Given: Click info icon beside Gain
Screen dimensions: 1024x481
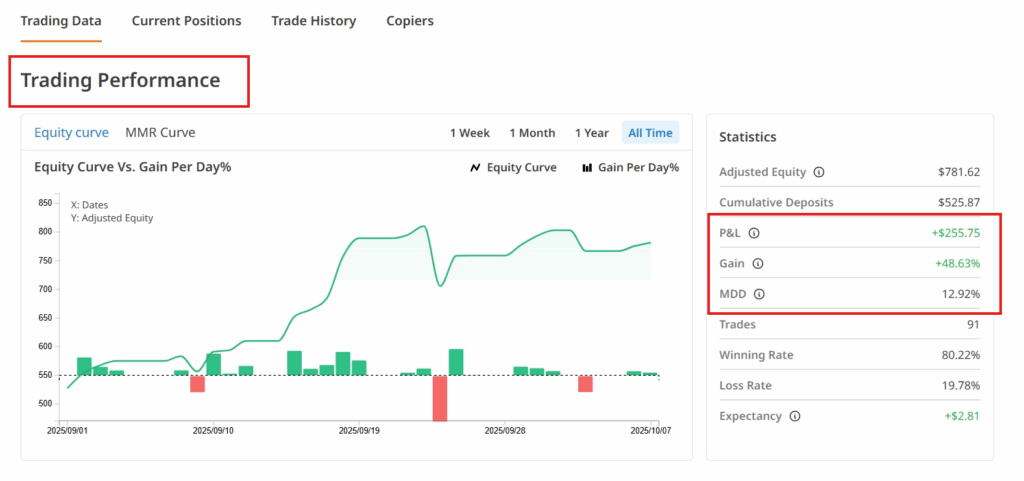Looking at the screenshot, I should pyautogui.click(x=757, y=264).
